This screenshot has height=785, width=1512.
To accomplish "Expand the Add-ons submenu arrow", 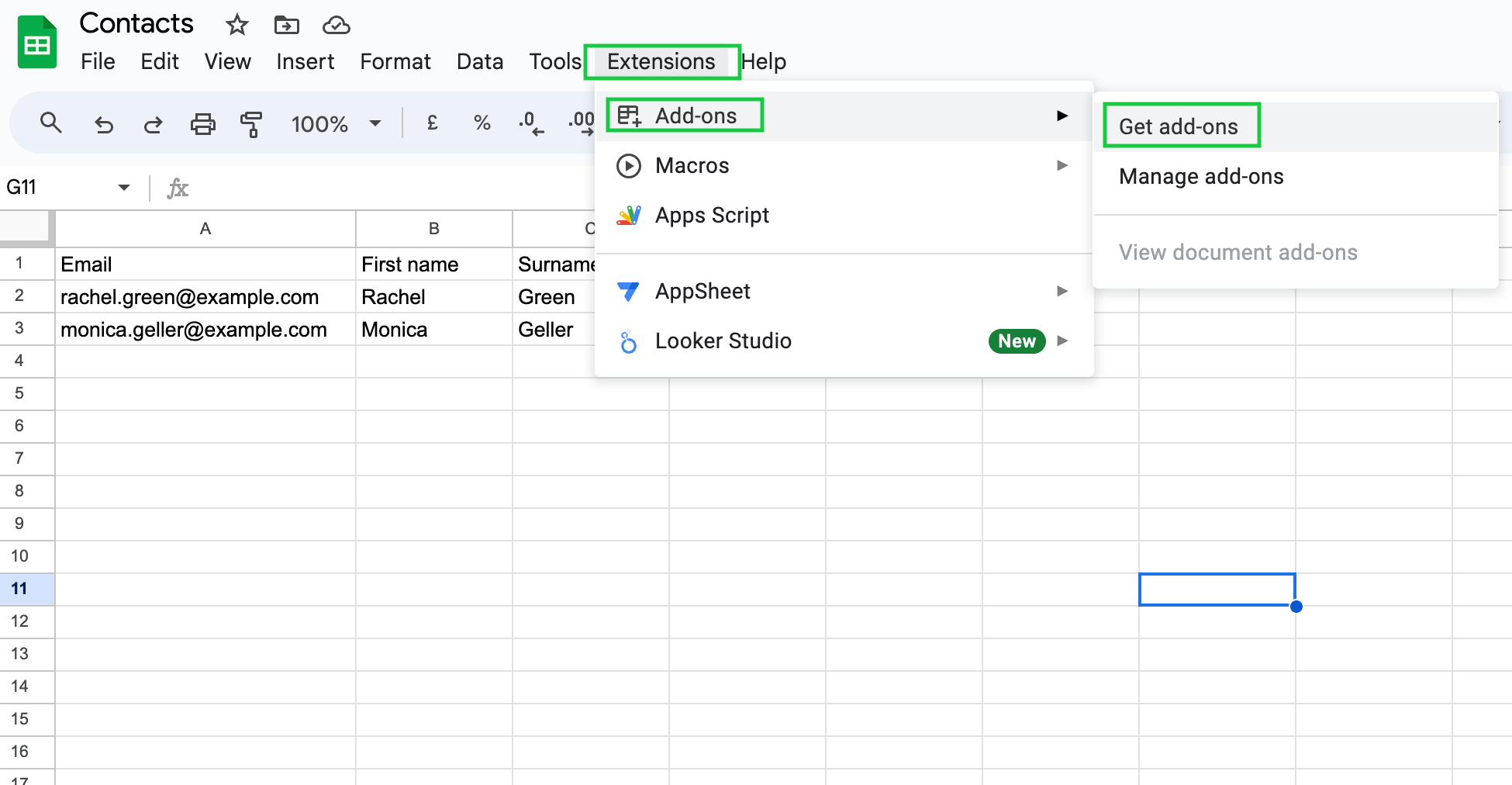I will (1062, 116).
